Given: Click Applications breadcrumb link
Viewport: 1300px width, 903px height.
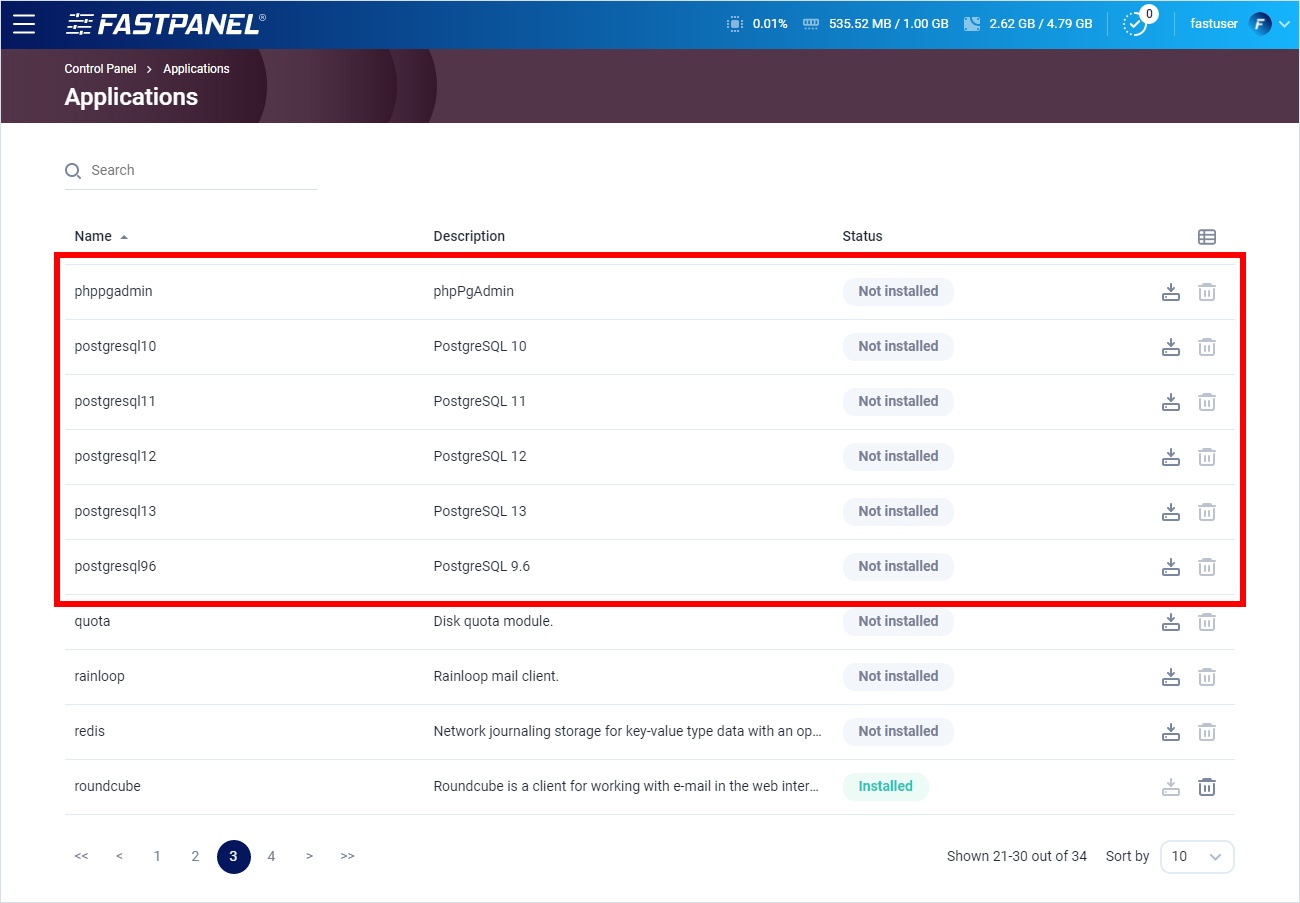Looking at the screenshot, I should pyautogui.click(x=196, y=69).
